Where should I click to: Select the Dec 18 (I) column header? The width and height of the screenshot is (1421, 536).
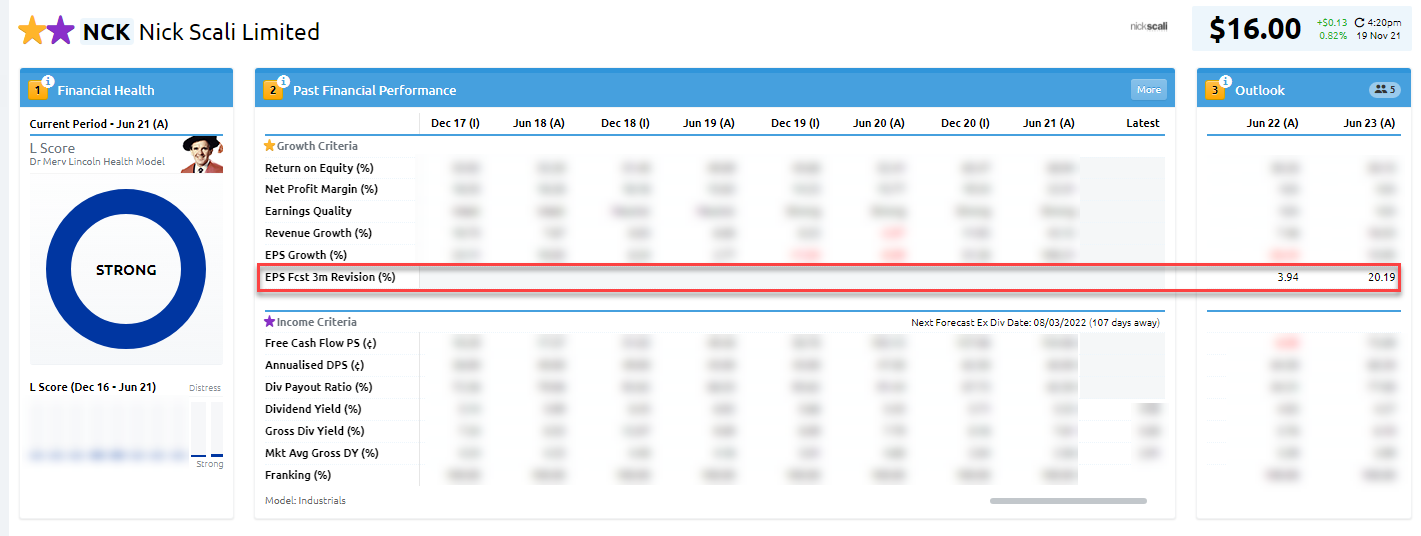625,123
